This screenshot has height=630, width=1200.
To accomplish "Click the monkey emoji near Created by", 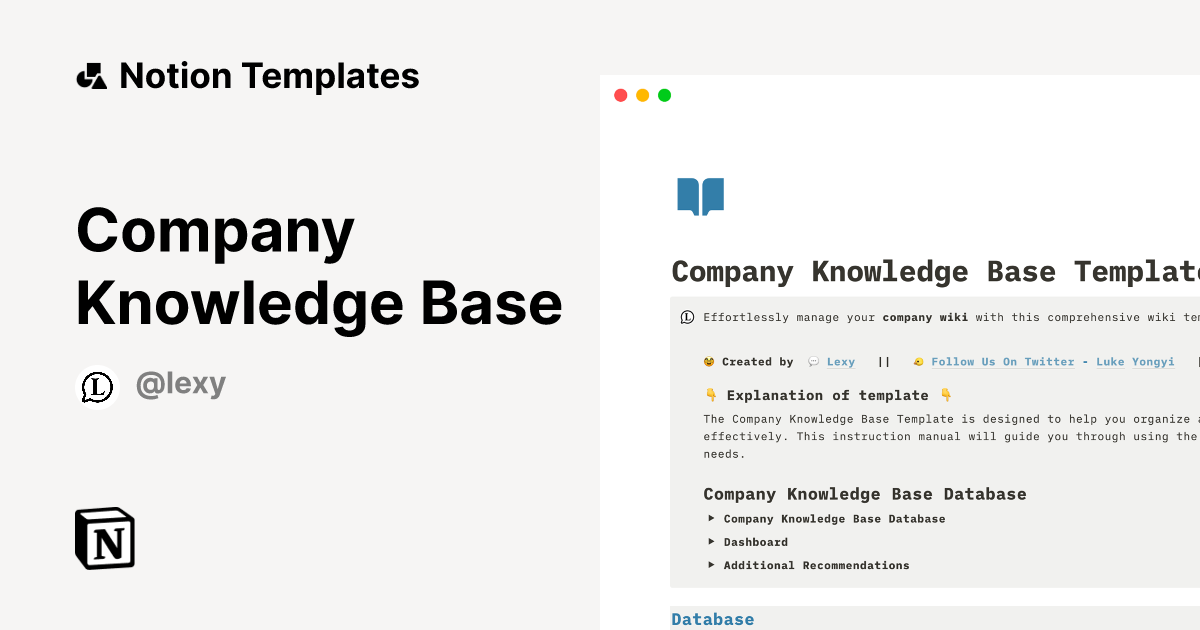I will (707, 361).
